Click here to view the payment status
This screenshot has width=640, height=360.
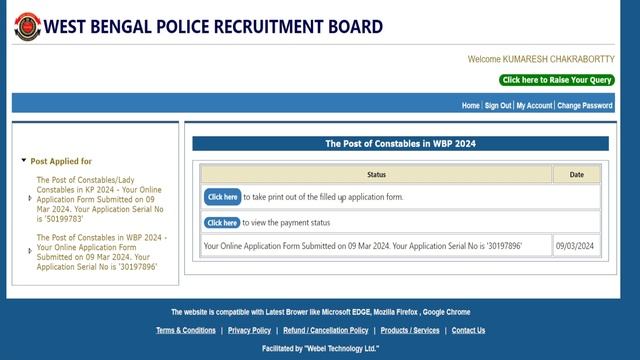click(x=222, y=223)
